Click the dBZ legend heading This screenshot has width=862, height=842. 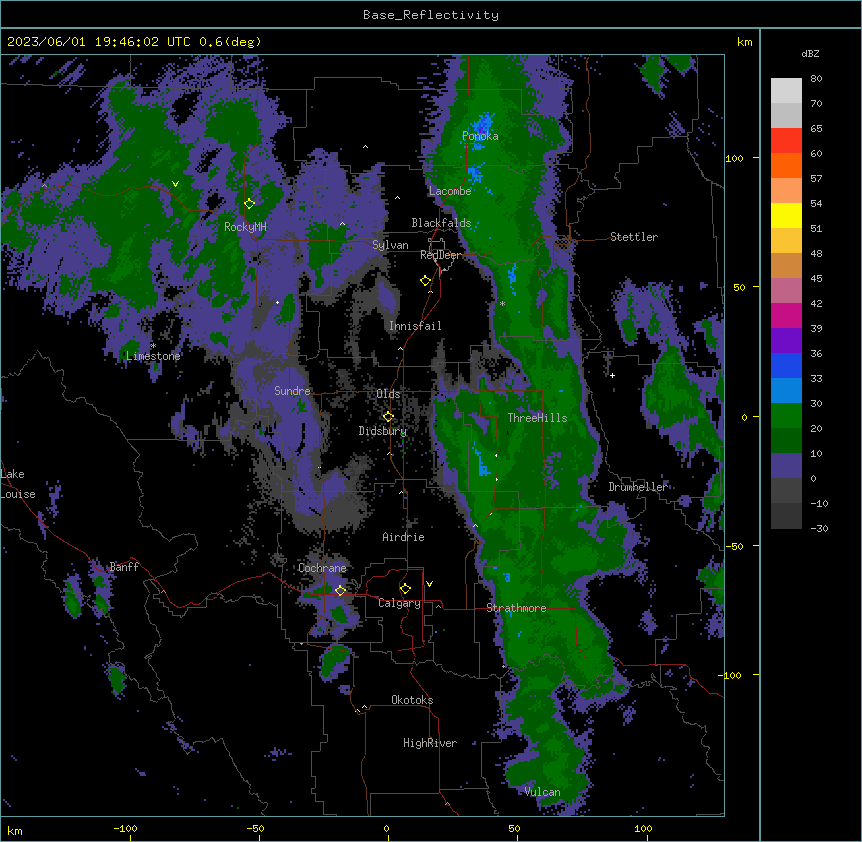click(810, 54)
